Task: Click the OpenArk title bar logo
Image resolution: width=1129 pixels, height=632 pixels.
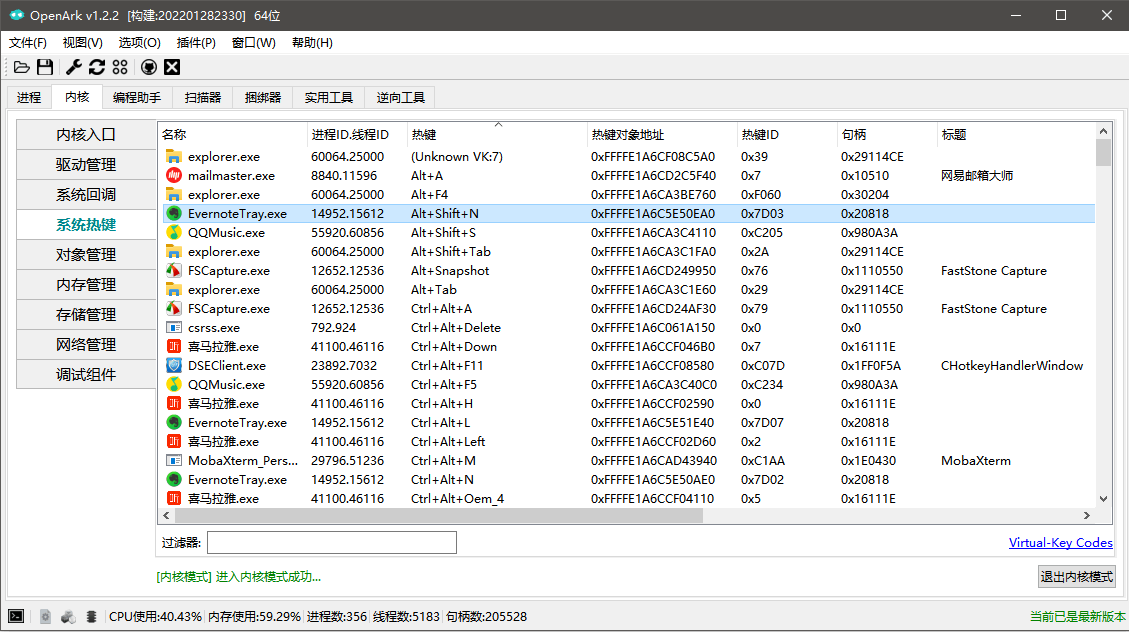Action: pyautogui.click(x=16, y=14)
